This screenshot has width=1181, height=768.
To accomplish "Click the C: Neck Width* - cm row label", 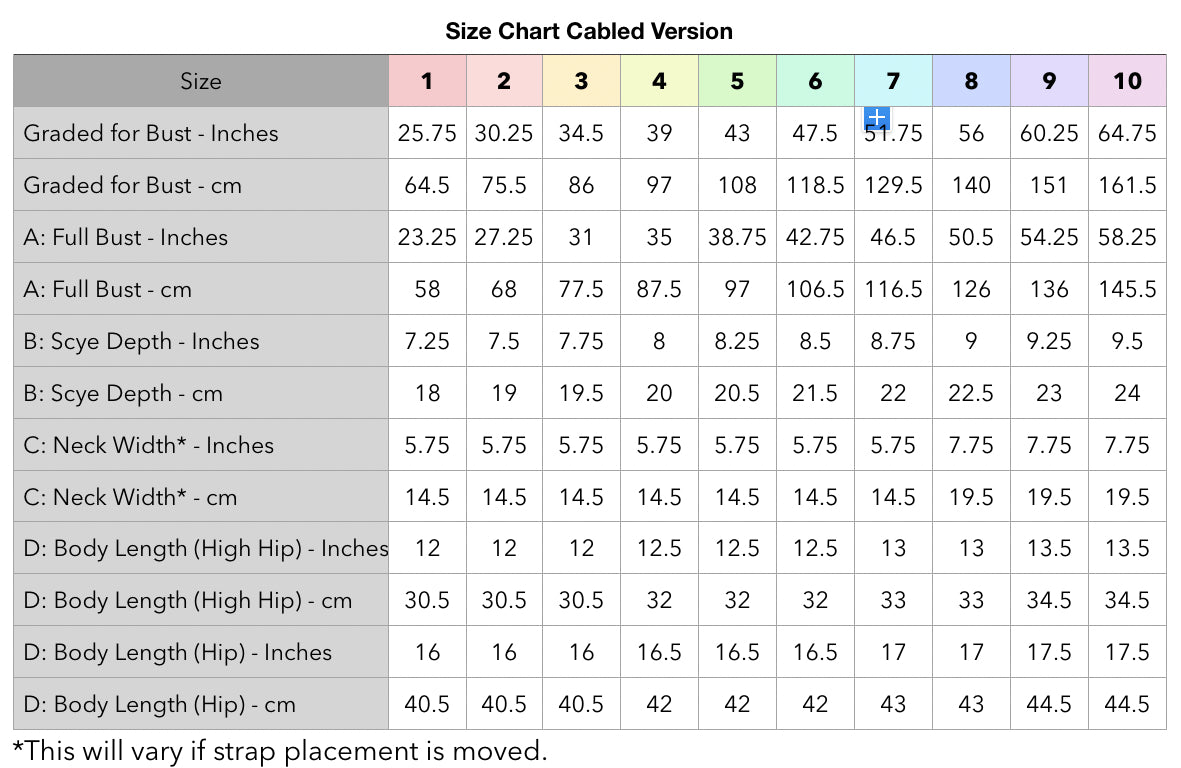I will point(130,497).
